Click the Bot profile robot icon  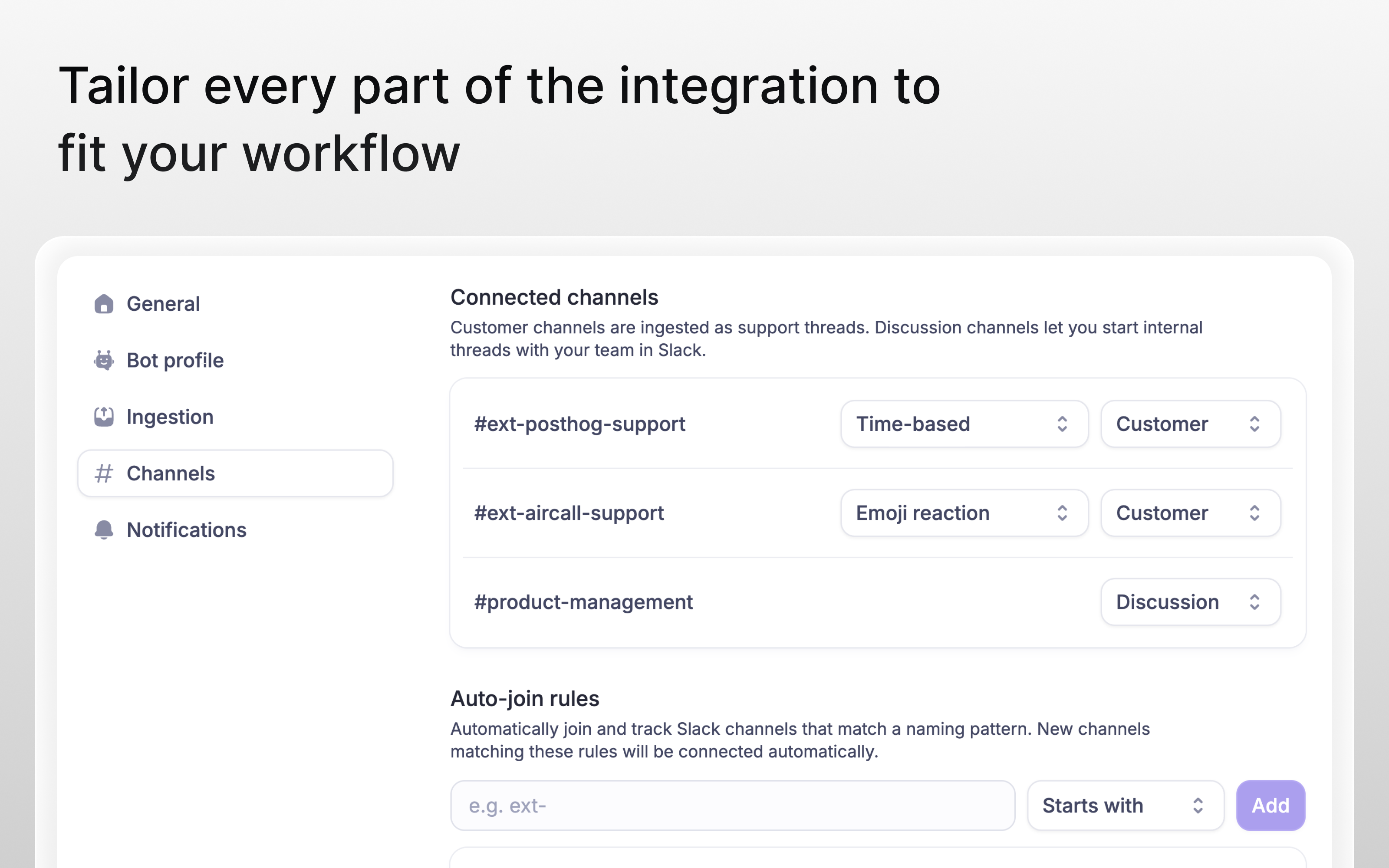(x=104, y=360)
